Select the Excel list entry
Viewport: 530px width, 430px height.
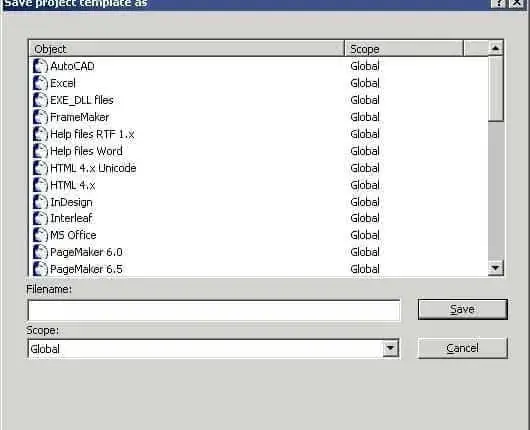(x=63, y=83)
